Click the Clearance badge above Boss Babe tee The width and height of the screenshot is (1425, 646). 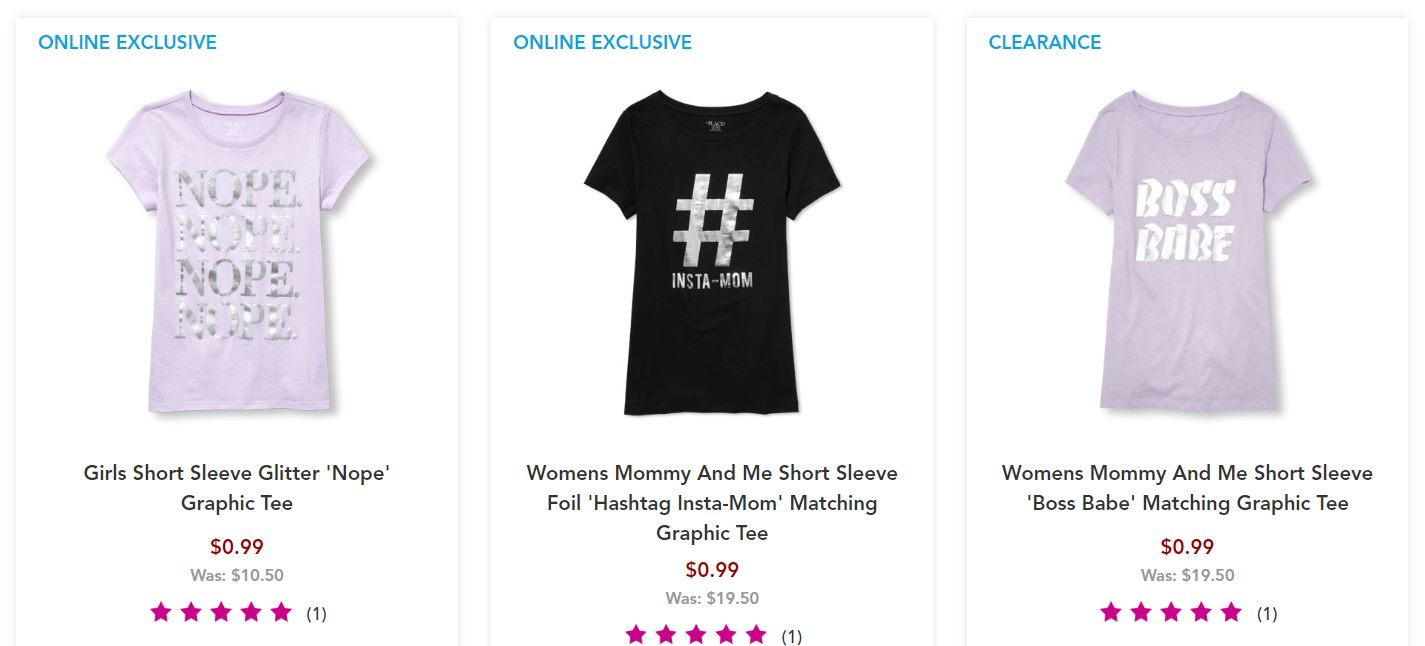point(1044,43)
